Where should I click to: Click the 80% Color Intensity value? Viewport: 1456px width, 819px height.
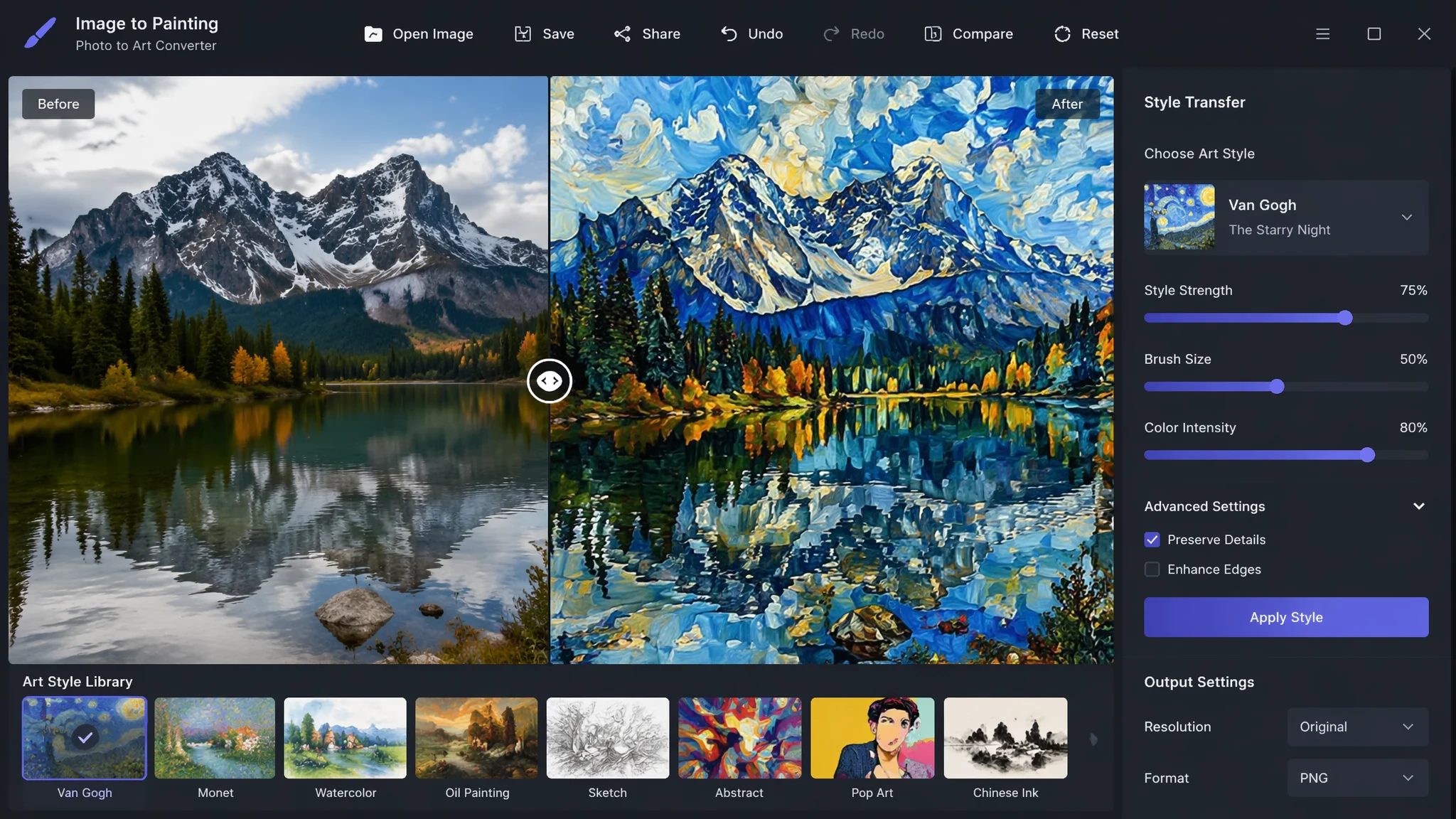pyautogui.click(x=1413, y=427)
